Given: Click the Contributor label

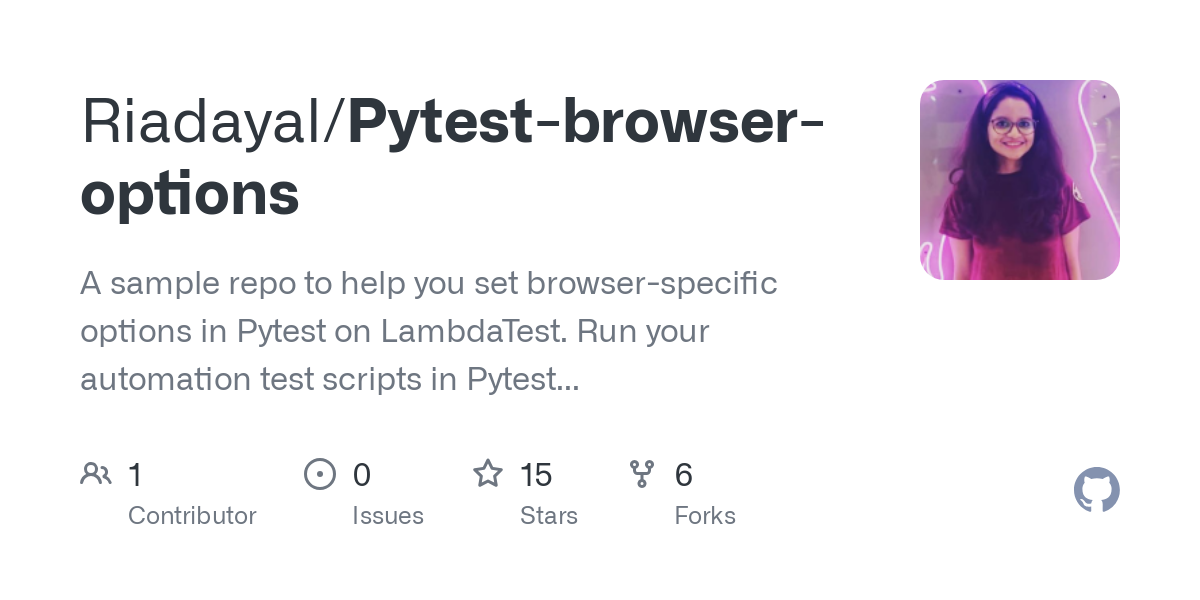Looking at the screenshot, I should point(192,516).
